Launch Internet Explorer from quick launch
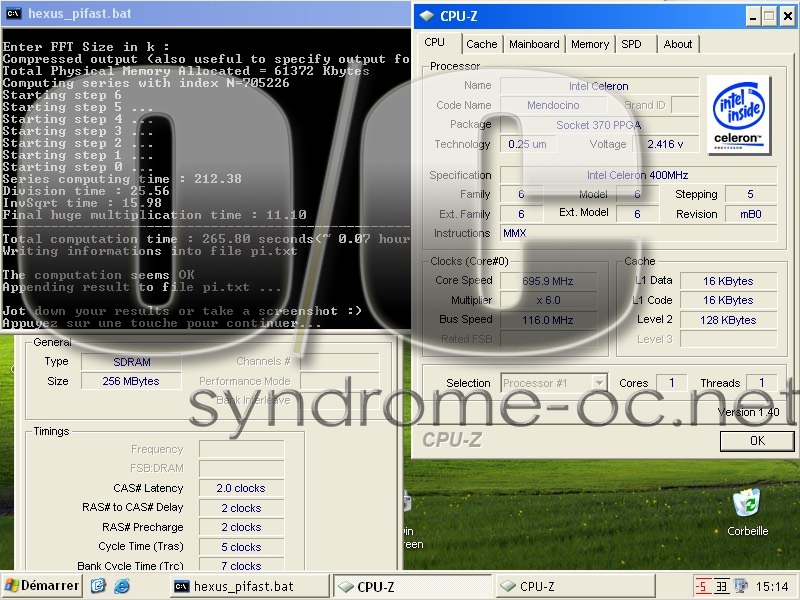The image size is (800, 600). tap(121, 586)
